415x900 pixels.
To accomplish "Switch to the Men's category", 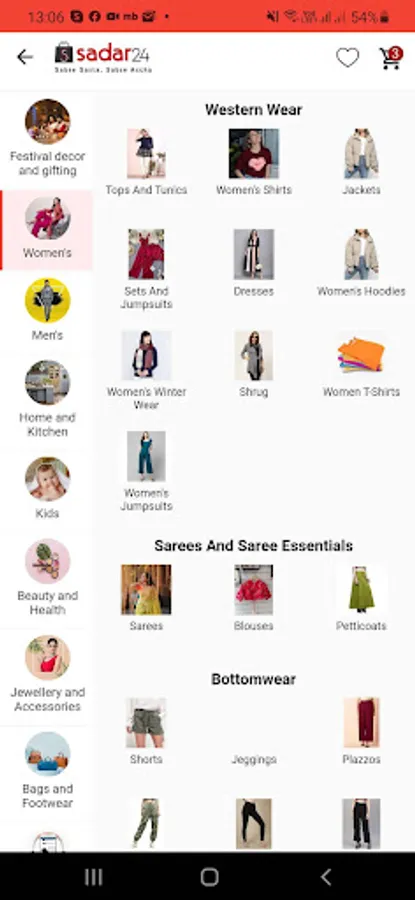I will [47, 310].
